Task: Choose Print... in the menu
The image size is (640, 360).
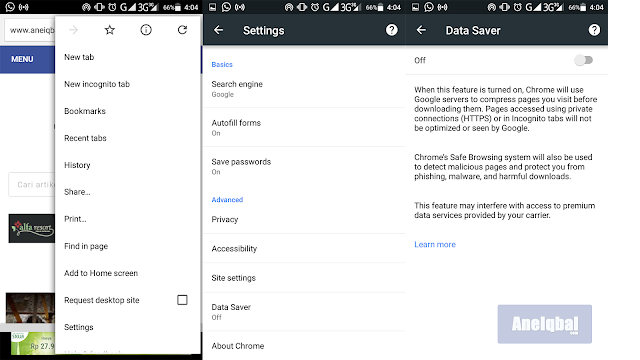Action: 127,219
